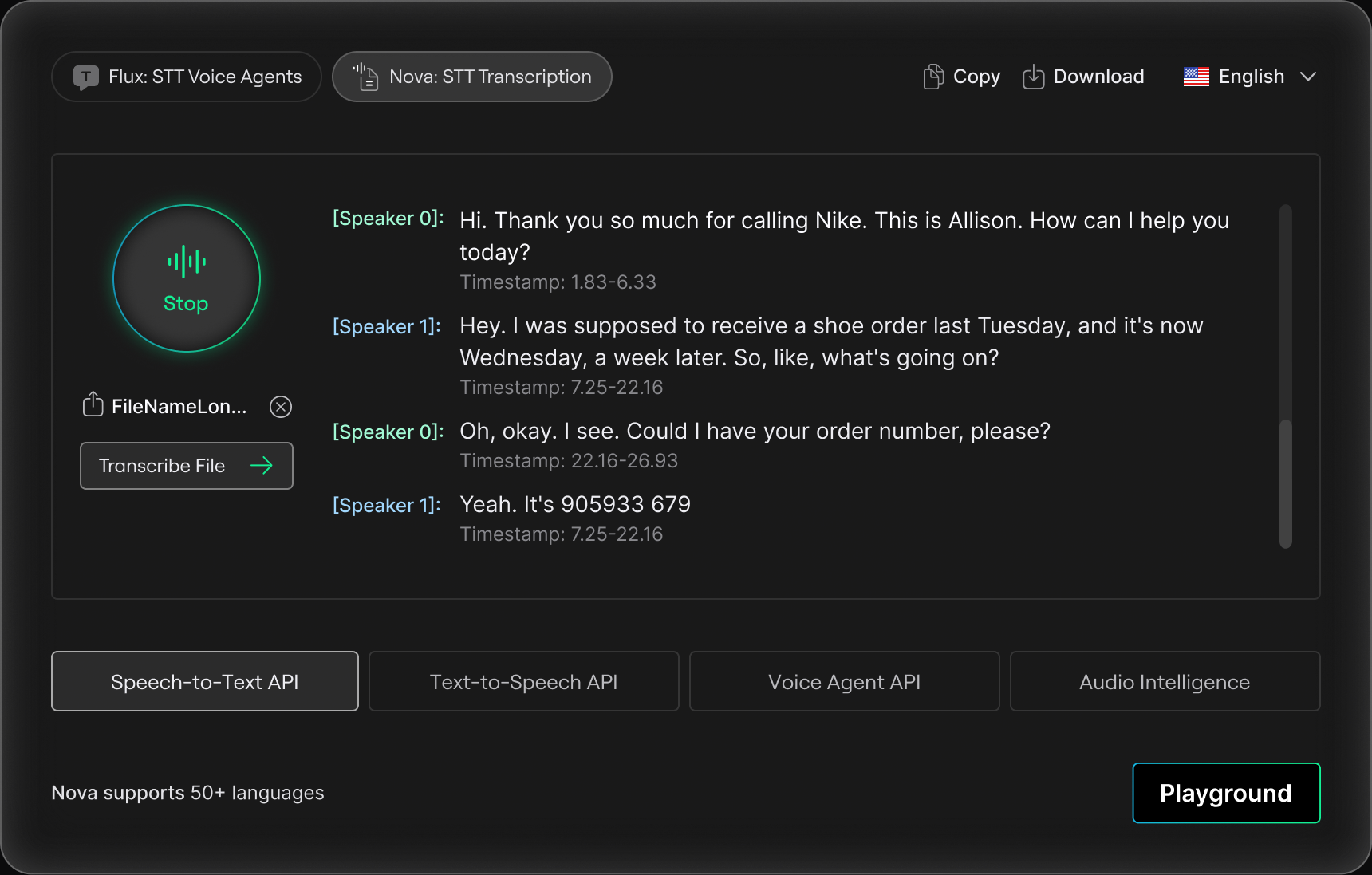The height and width of the screenshot is (875, 1372).
Task: Click the 'calling Nike' greeting line
Action: [x=845, y=236]
